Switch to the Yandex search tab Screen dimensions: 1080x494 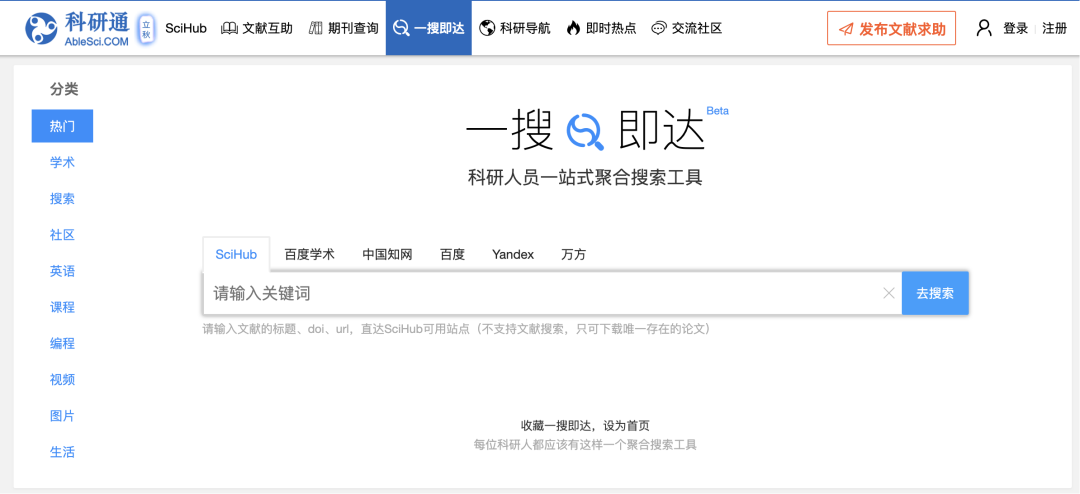pos(513,254)
